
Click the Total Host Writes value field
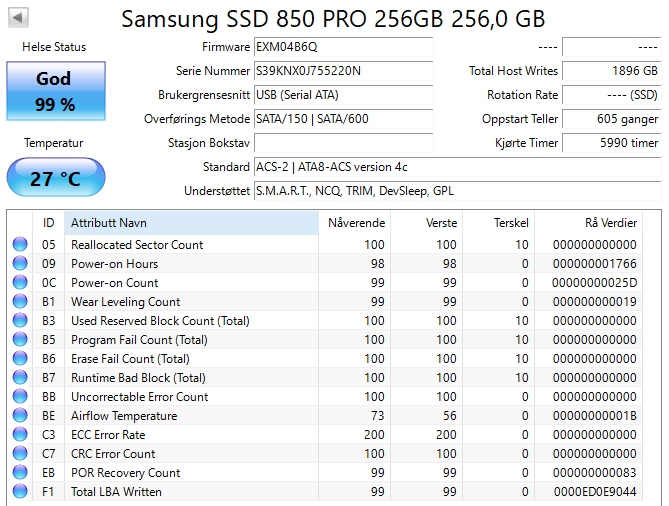[611, 71]
